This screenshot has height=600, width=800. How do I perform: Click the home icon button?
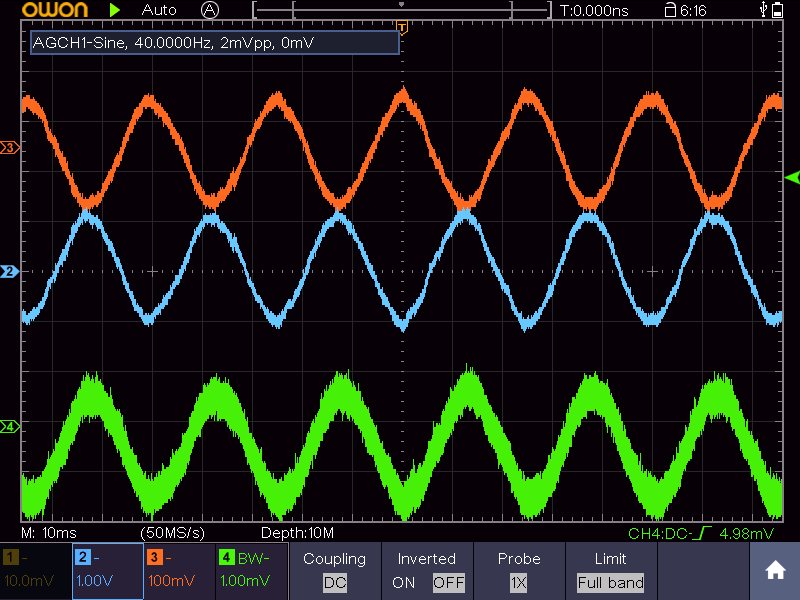coord(775,570)
